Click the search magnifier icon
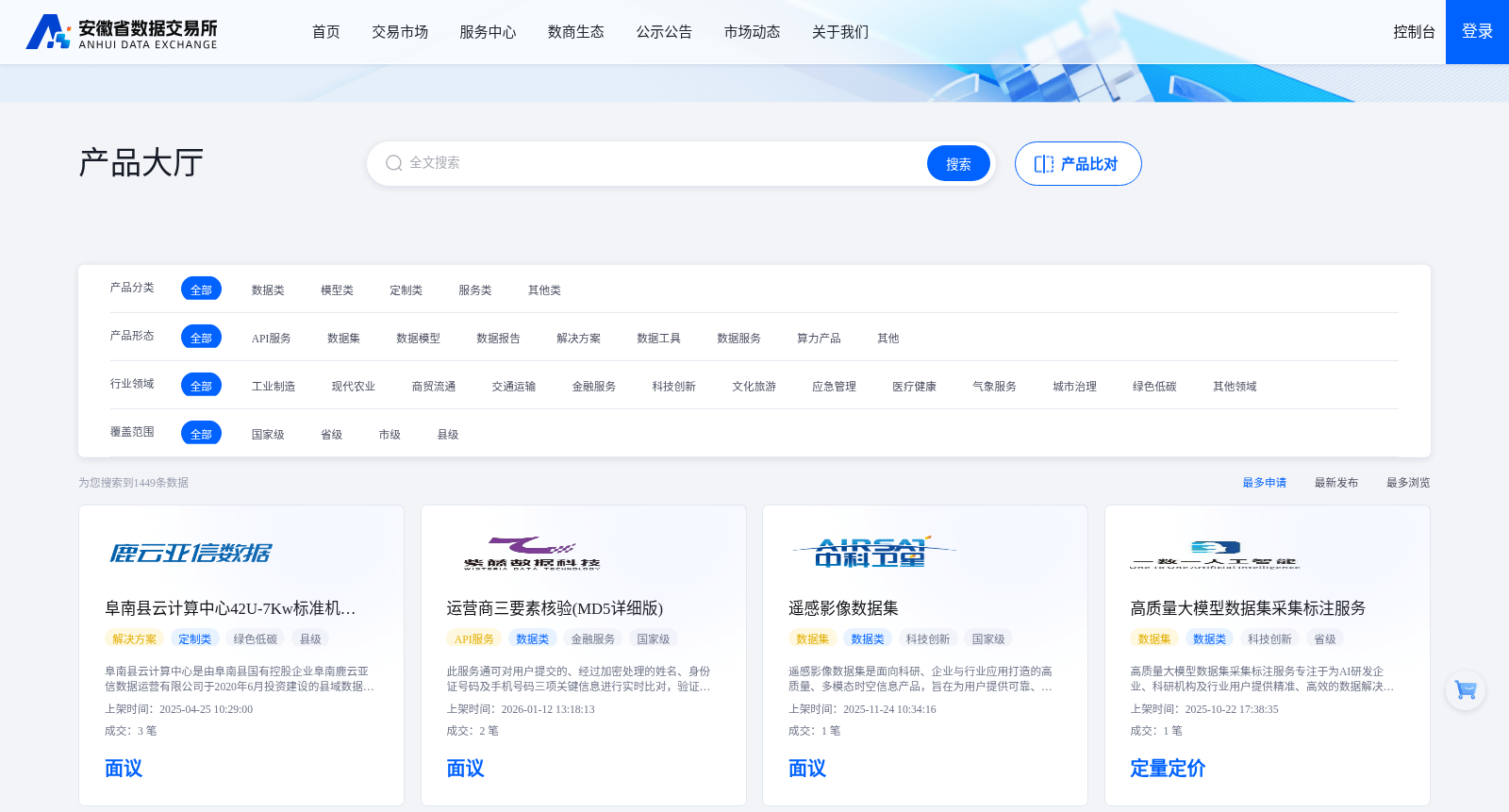Viewport: 1509px width, 812px height. (x=394, y=163)
